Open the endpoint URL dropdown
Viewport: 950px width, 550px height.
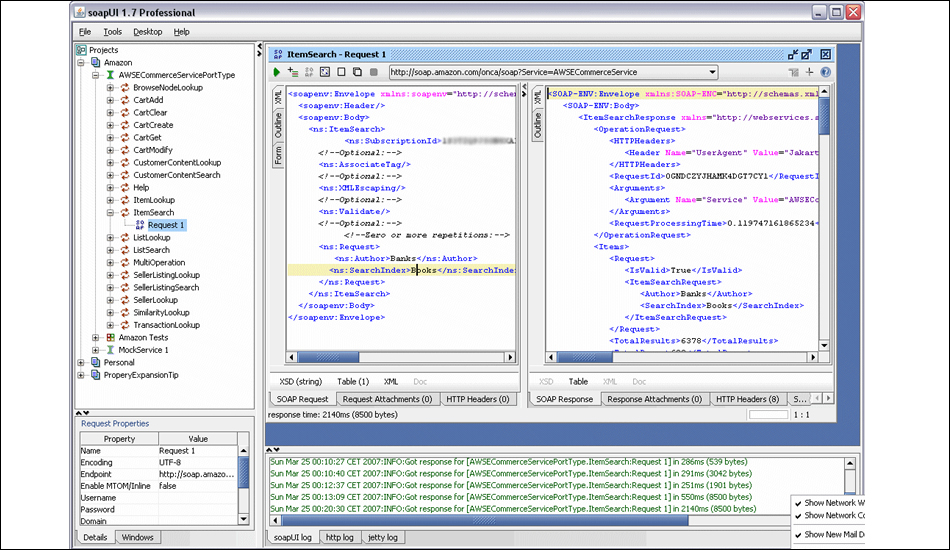pos(712,72)
